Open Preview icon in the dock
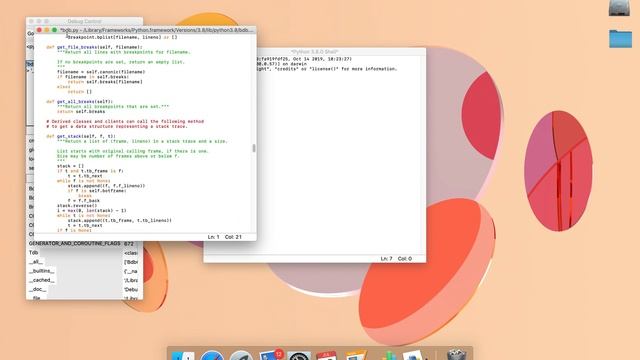Viewport: 640px width, 360px height. click(414, 355)
